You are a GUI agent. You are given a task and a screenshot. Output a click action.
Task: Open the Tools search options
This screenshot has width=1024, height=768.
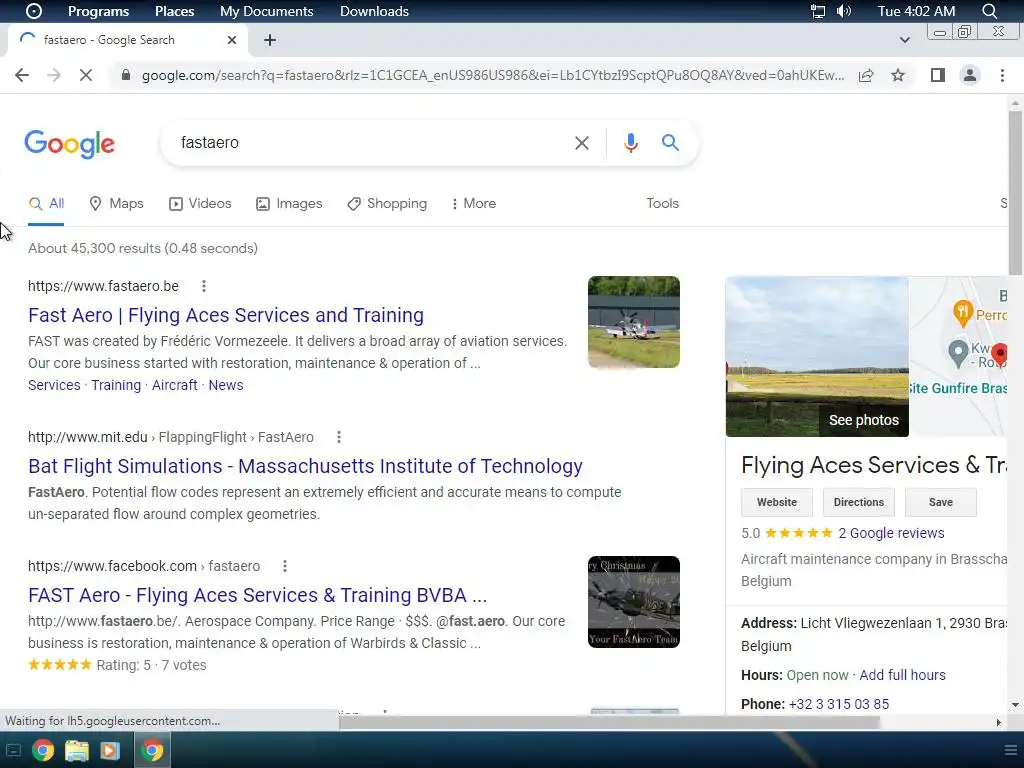[662, 204]
